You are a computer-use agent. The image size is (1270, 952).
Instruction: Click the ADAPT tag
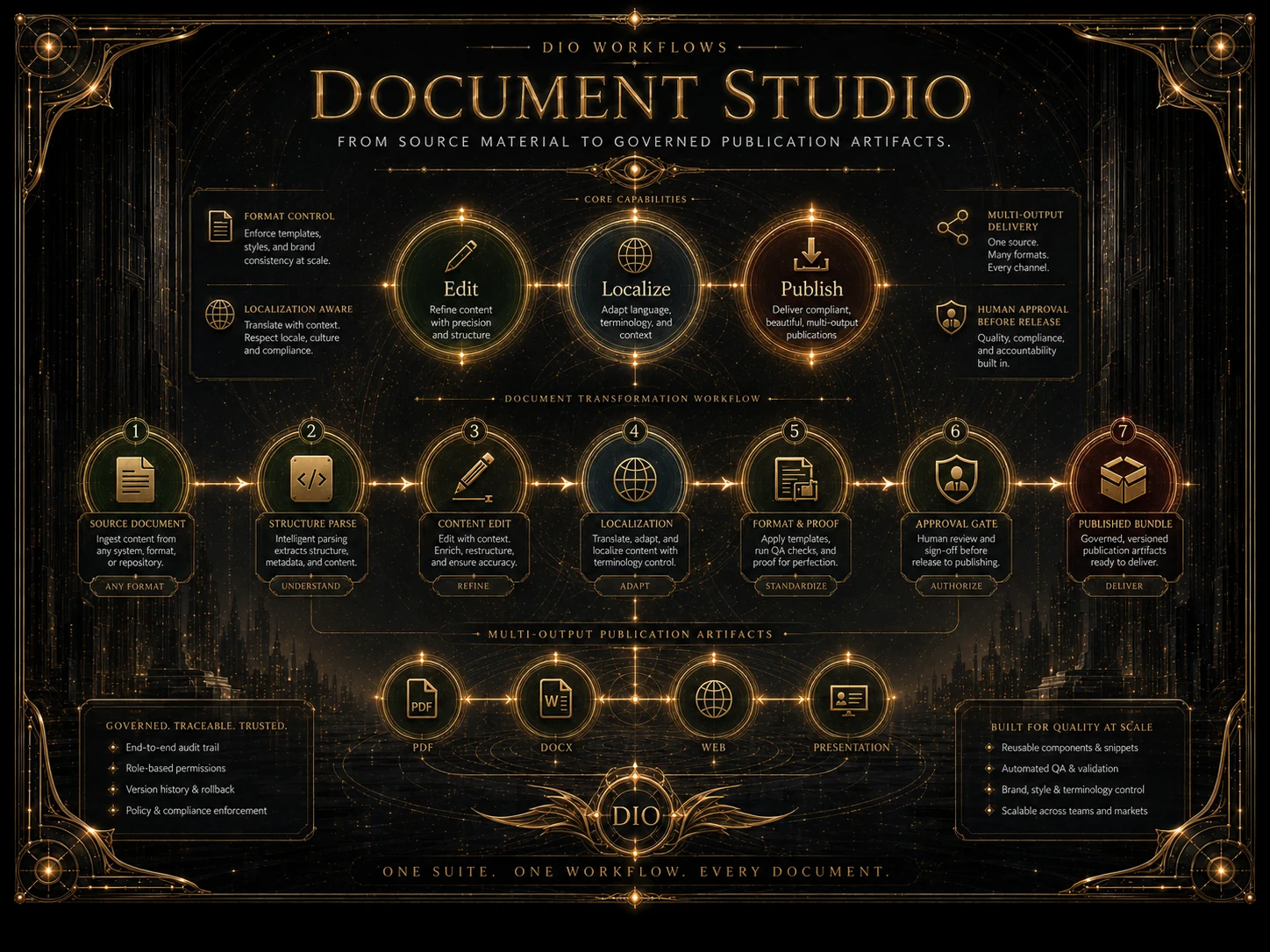[635, 586]
